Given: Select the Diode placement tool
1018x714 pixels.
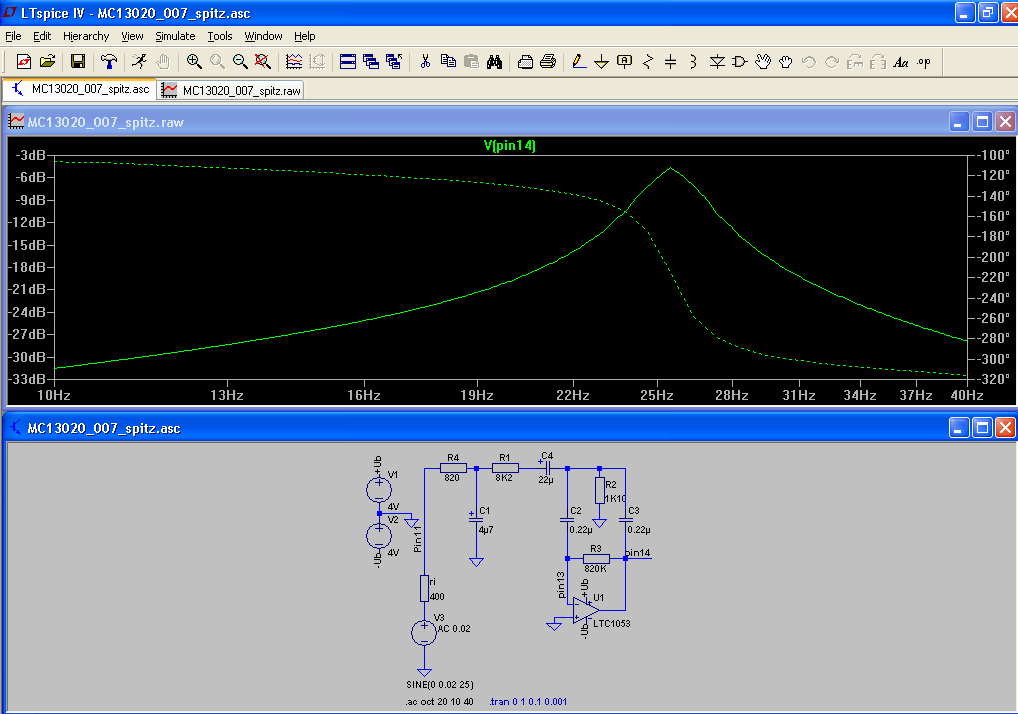Looking at the screenshot, I should click(717, 62).
